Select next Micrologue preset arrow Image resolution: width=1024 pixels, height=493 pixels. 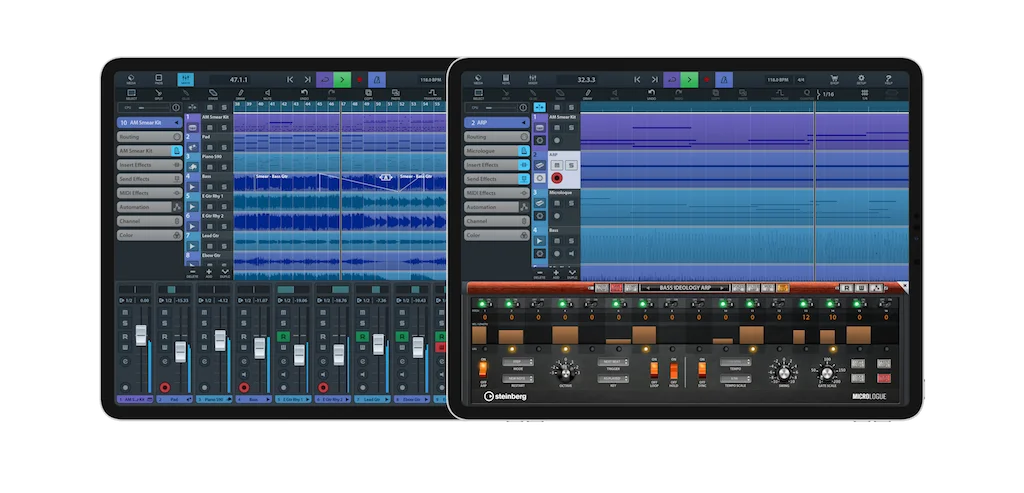tap(724, 288)
